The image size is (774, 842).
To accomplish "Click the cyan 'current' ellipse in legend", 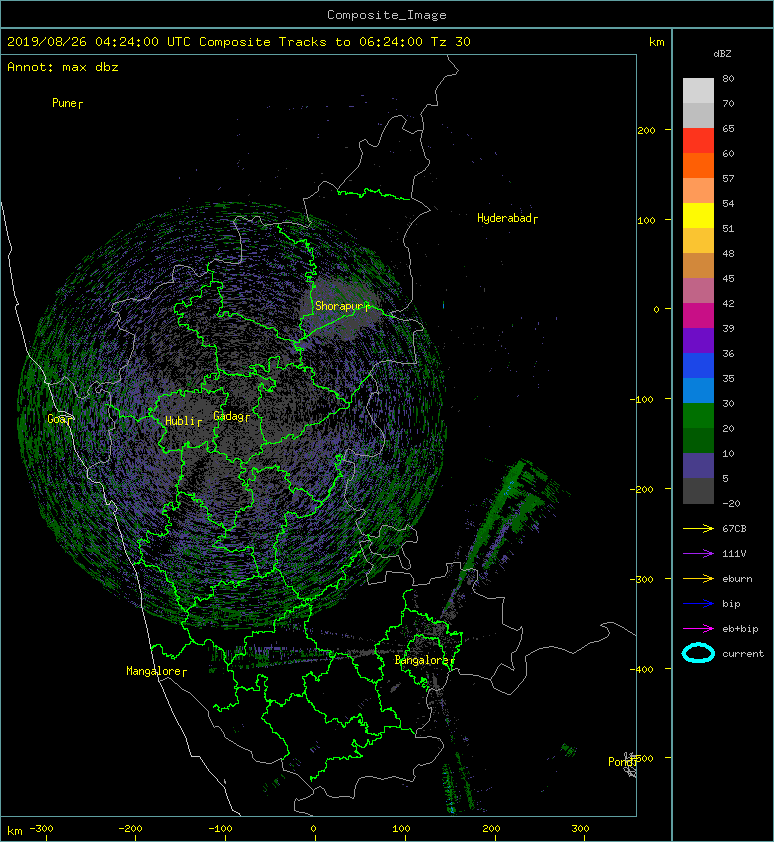I will pos(698,653).
